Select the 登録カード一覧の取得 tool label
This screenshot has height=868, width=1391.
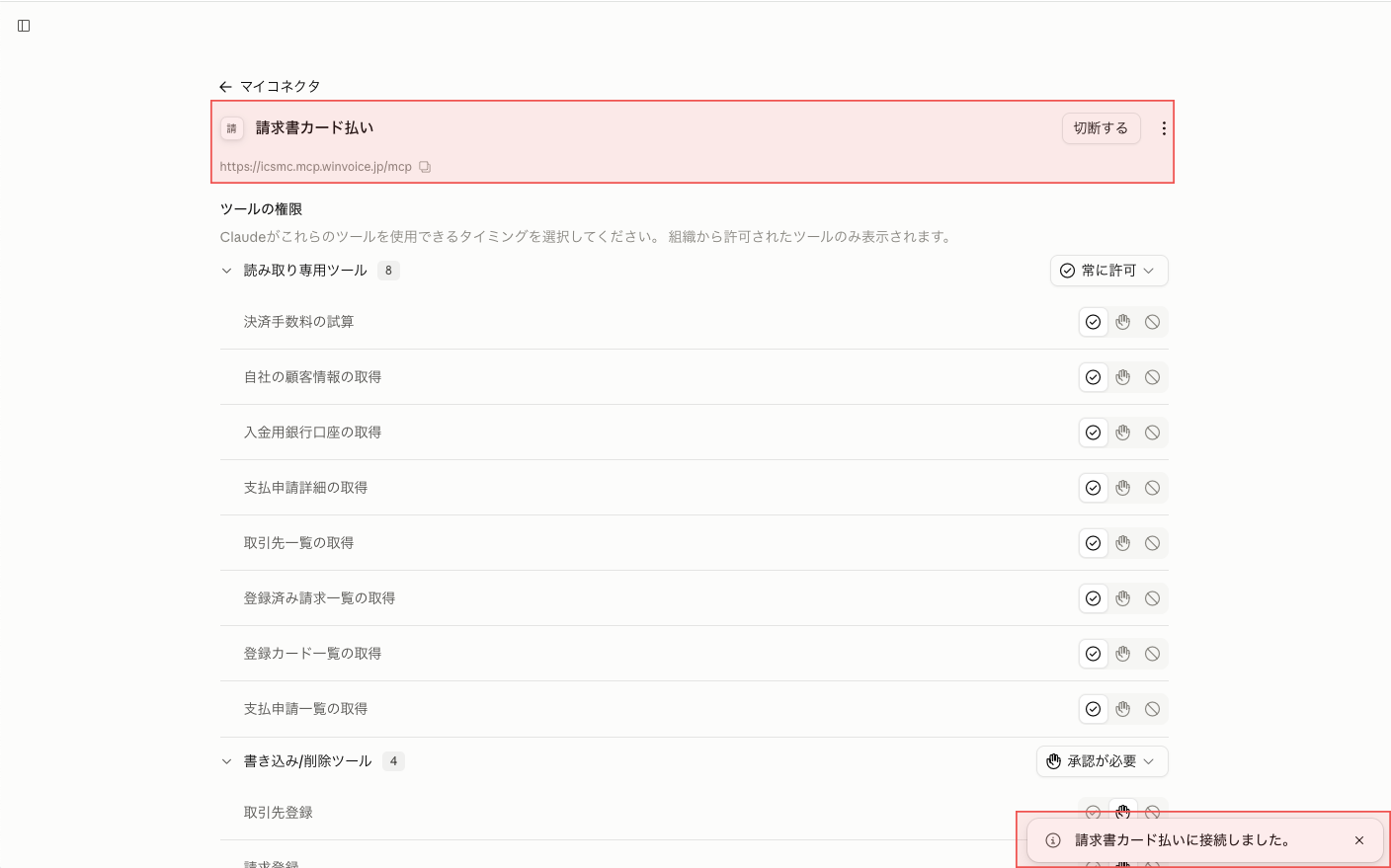pyautogui.click(x=312, y=654)
